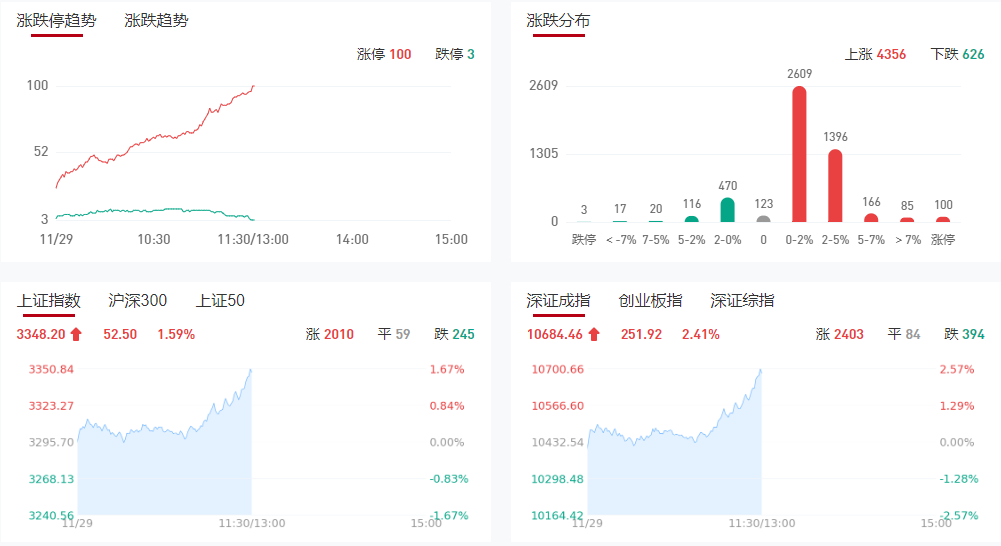Select the 涨跌停趋势 tab
Image resolution: width=1001 pixels, height=546 pixels.
56,20
